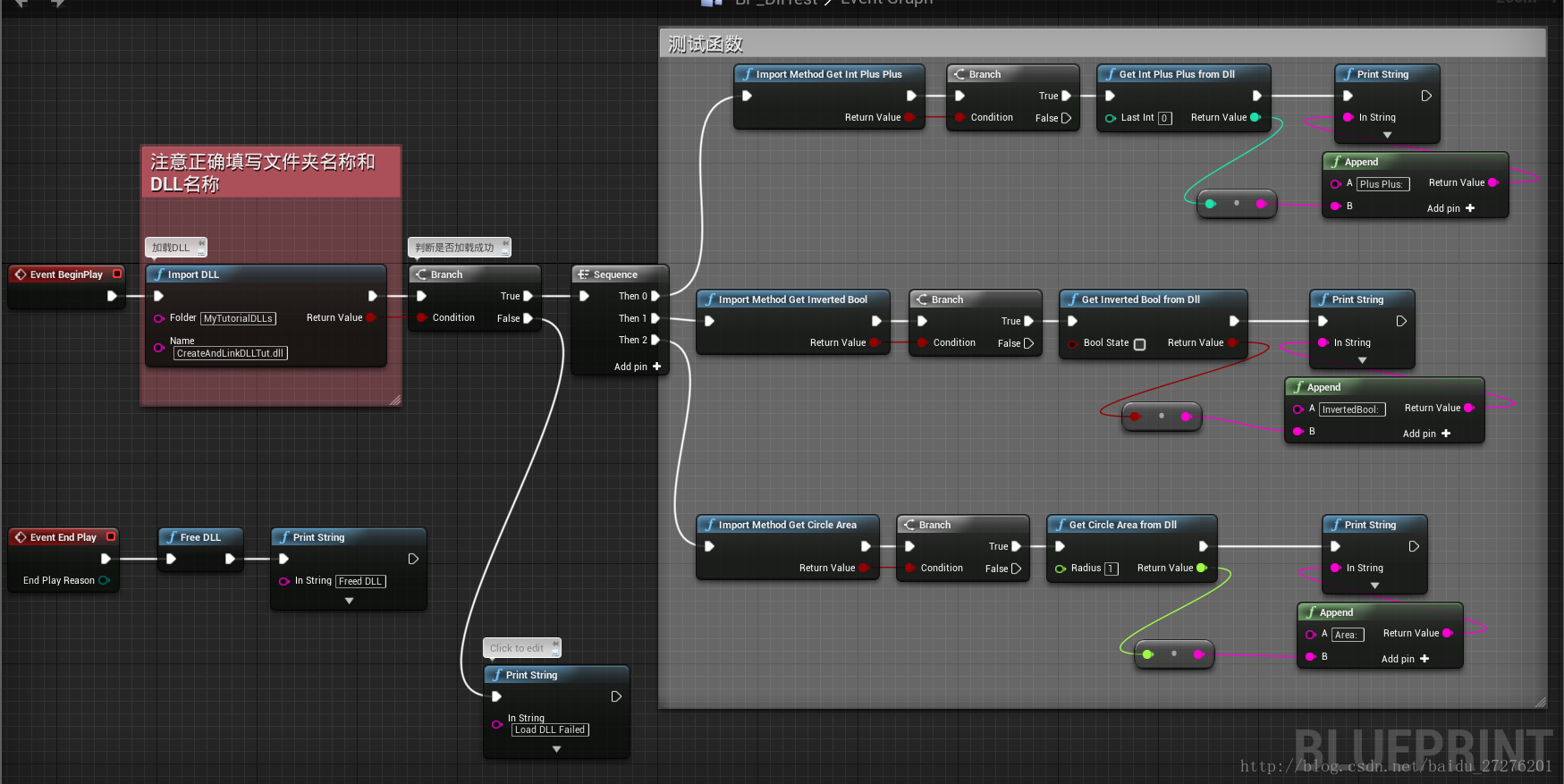Screen dimensions: 1564x784
Task: Click the Sequence node's Then 2 execution pin
Action: click(x=655, y=340)
